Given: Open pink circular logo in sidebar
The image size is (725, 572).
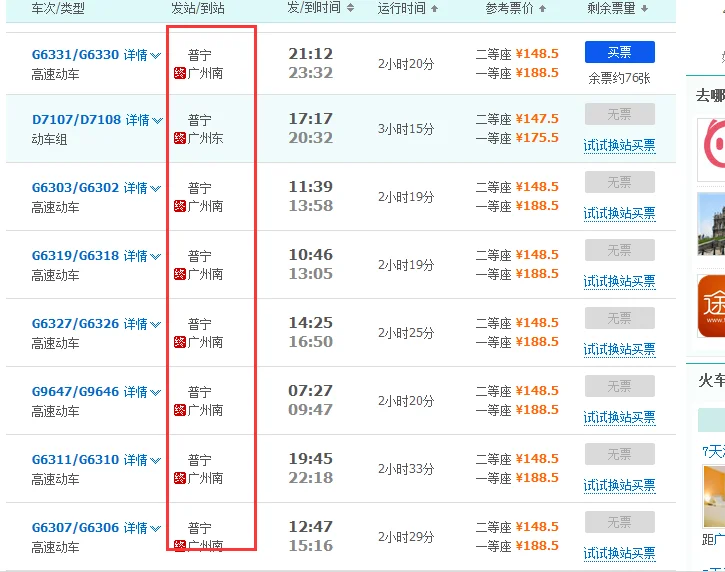Looking at the screenshot, I should [714, 146].
